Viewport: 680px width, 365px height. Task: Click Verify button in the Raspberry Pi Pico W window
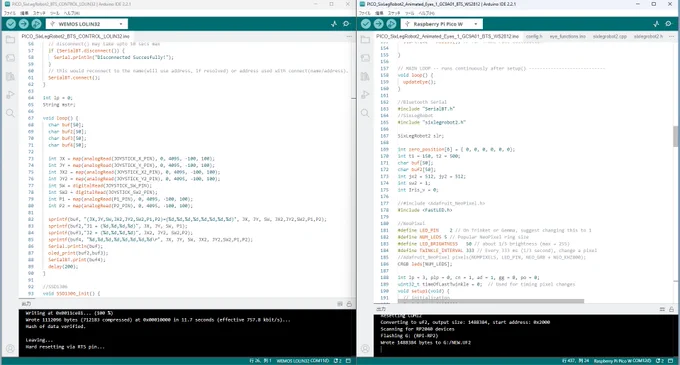point(366,24)
